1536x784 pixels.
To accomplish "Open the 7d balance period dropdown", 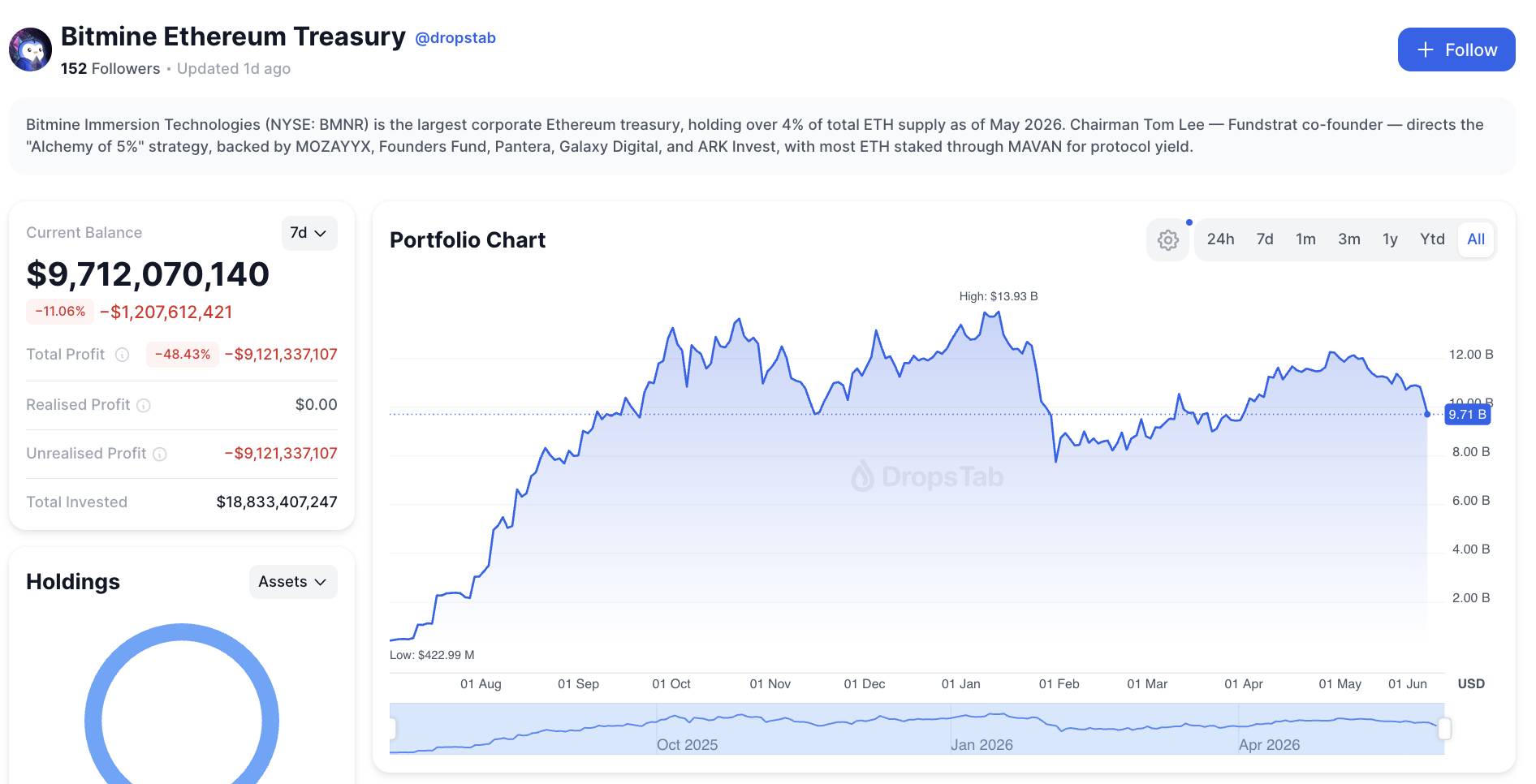I will coord(308,233).
